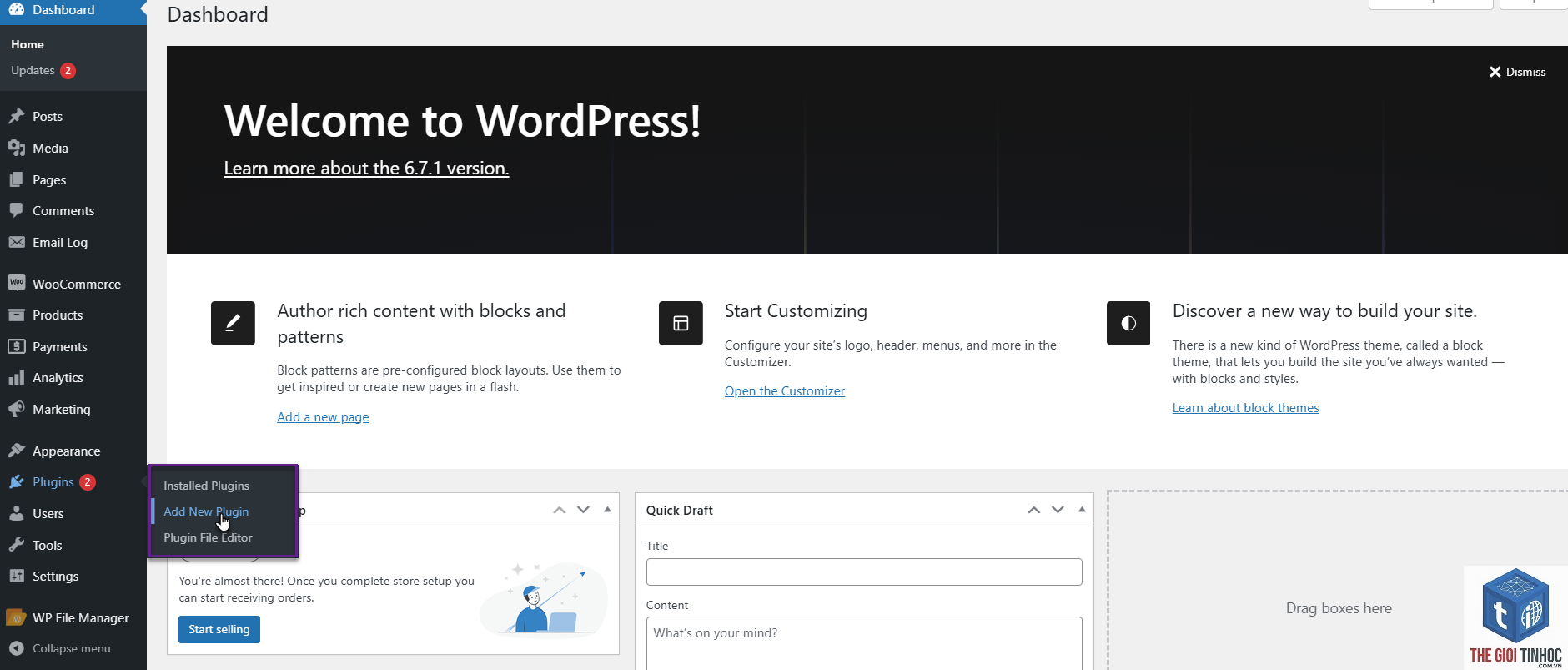
Task: Click the Plugins update count badge
Action: tap(88, 482)
